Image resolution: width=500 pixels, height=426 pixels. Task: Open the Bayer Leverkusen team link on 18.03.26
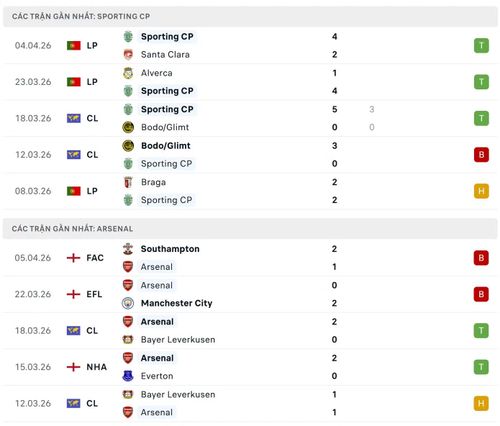coord(178,340)
